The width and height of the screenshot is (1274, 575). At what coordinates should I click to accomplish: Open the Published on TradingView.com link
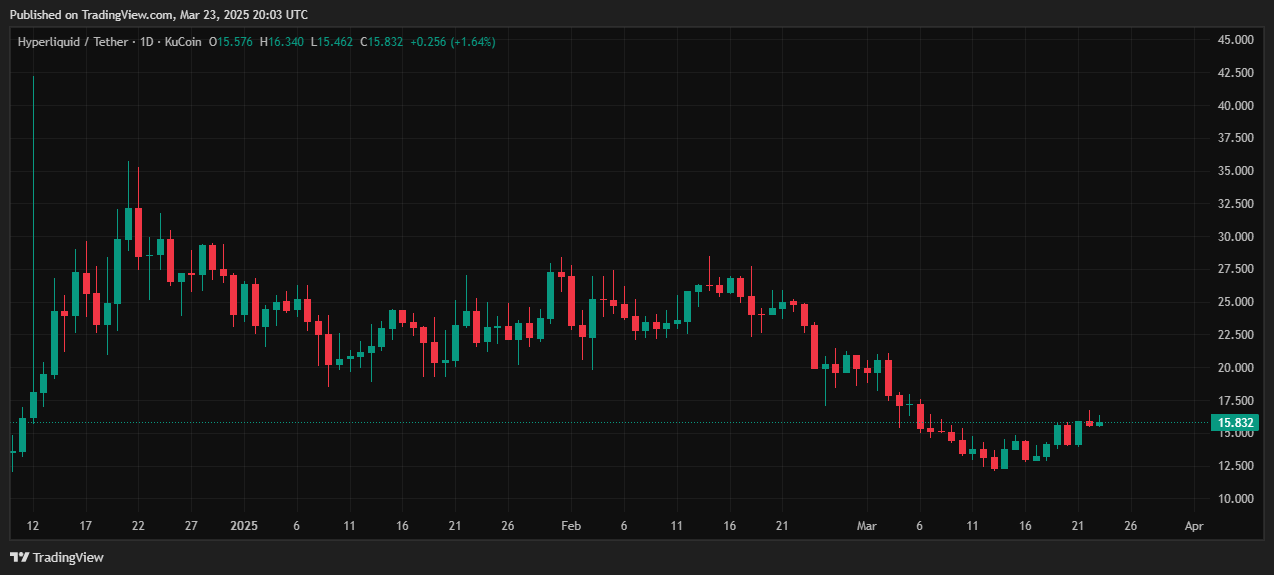coord(158,14)
